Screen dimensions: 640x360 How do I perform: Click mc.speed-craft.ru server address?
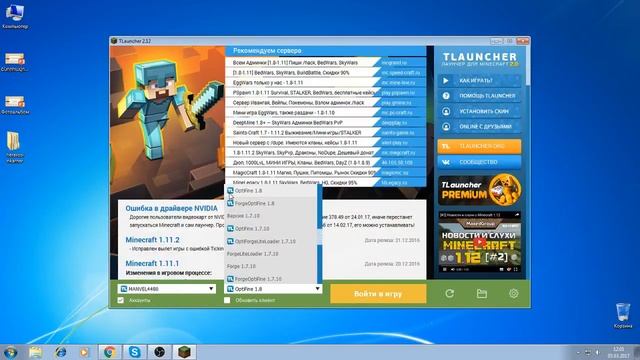pyautogui.click(x=401, y=73)
